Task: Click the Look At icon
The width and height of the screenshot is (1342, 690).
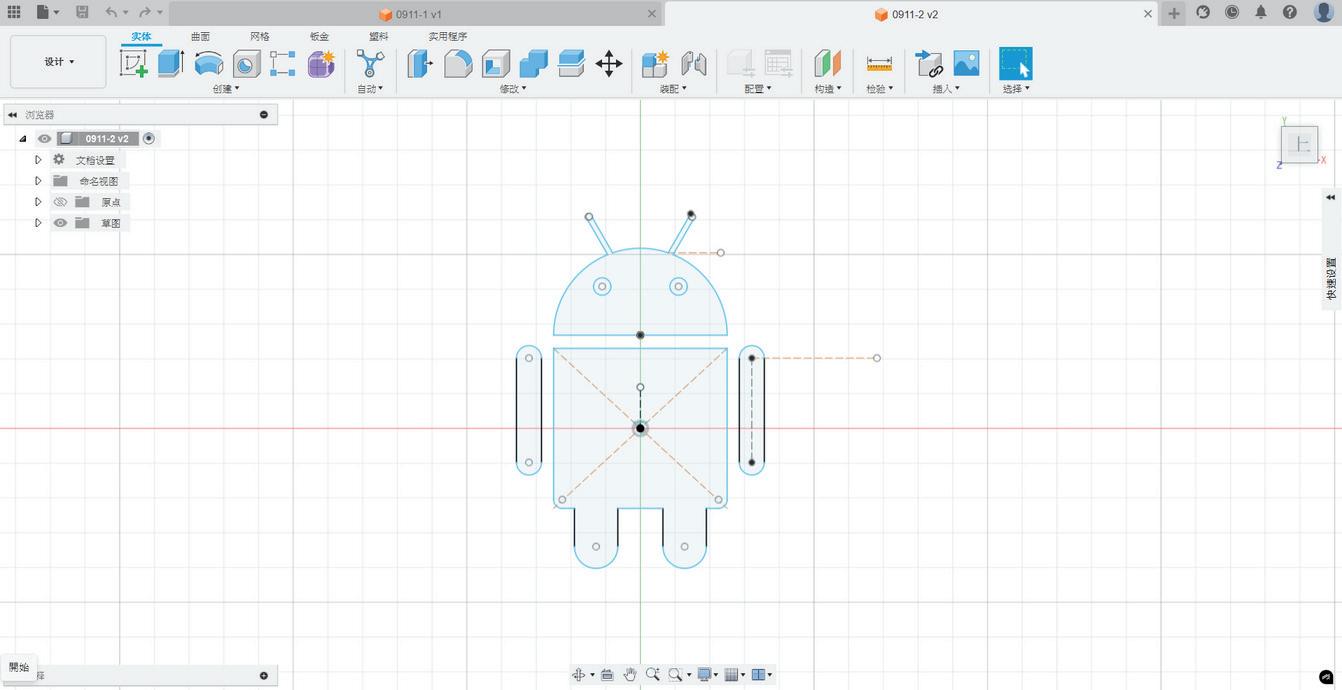Action: (607, 674)
